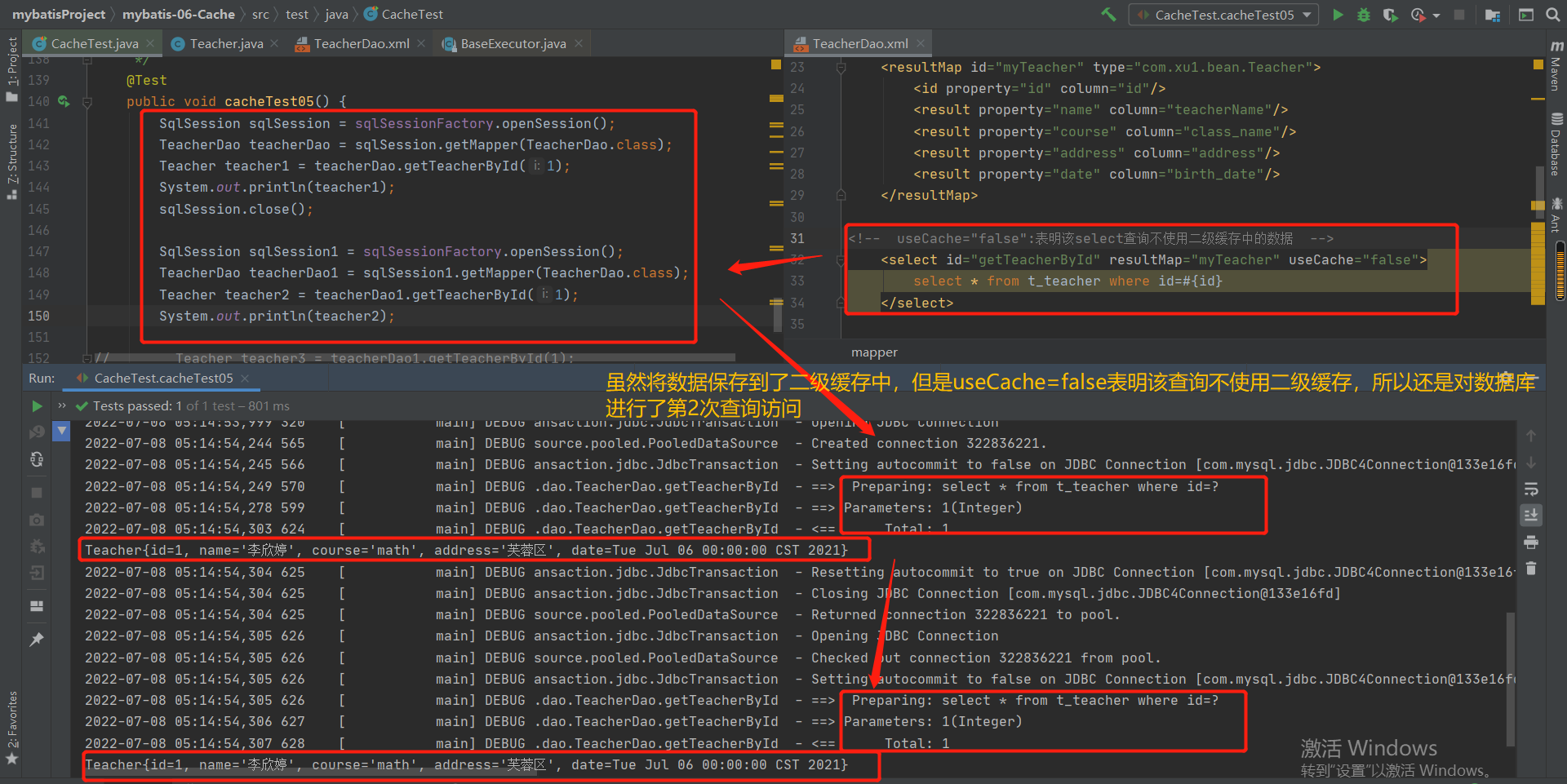Start debugging with the green bug icon
This screenshot has width=1567, height=784.
[1363, 14]
